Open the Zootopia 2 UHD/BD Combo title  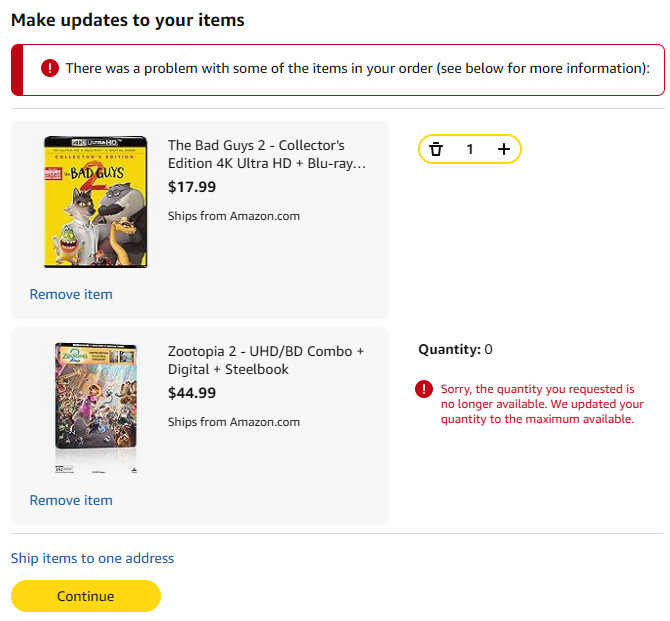pos(266,360)
